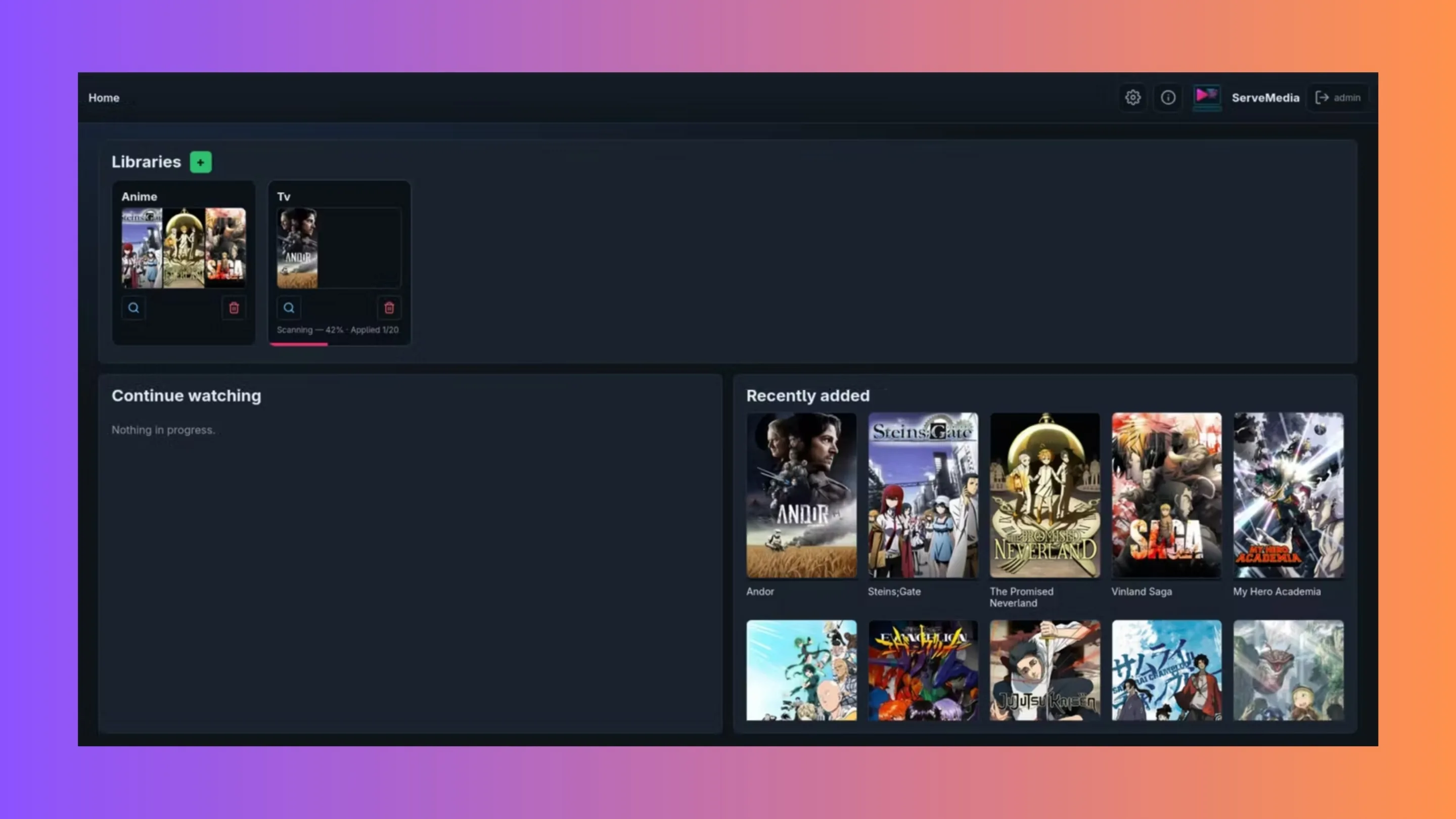Open the settings gear icon
Viewport: 1456px width, 819px height.
1132,98
